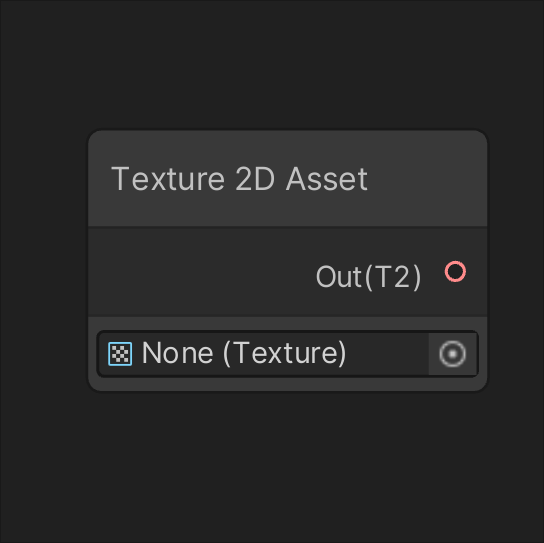Viewport: 544px width, 543px height.
Task: Click the checkerboard texture icon
Action: click(120, 354)
